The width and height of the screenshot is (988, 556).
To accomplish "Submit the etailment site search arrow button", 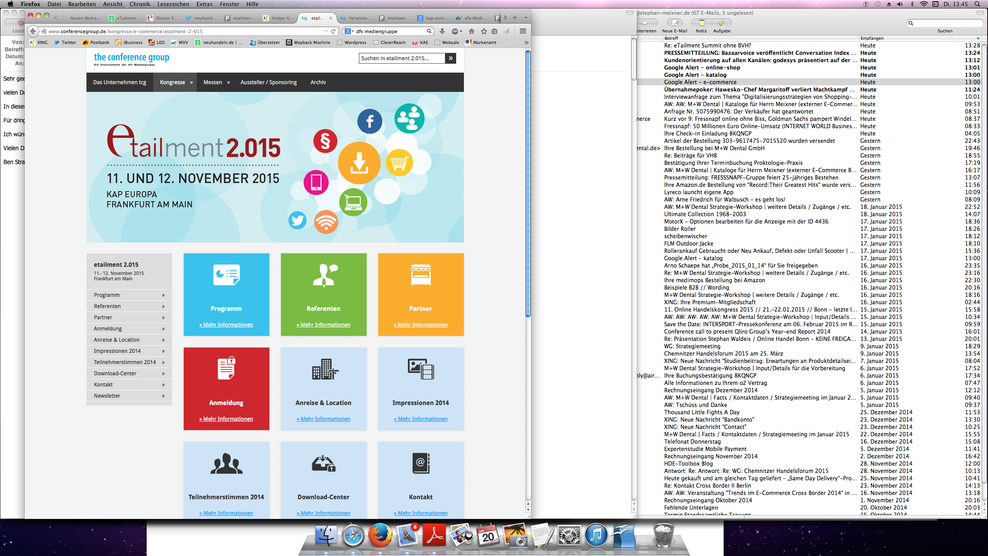I will [451, 58].
